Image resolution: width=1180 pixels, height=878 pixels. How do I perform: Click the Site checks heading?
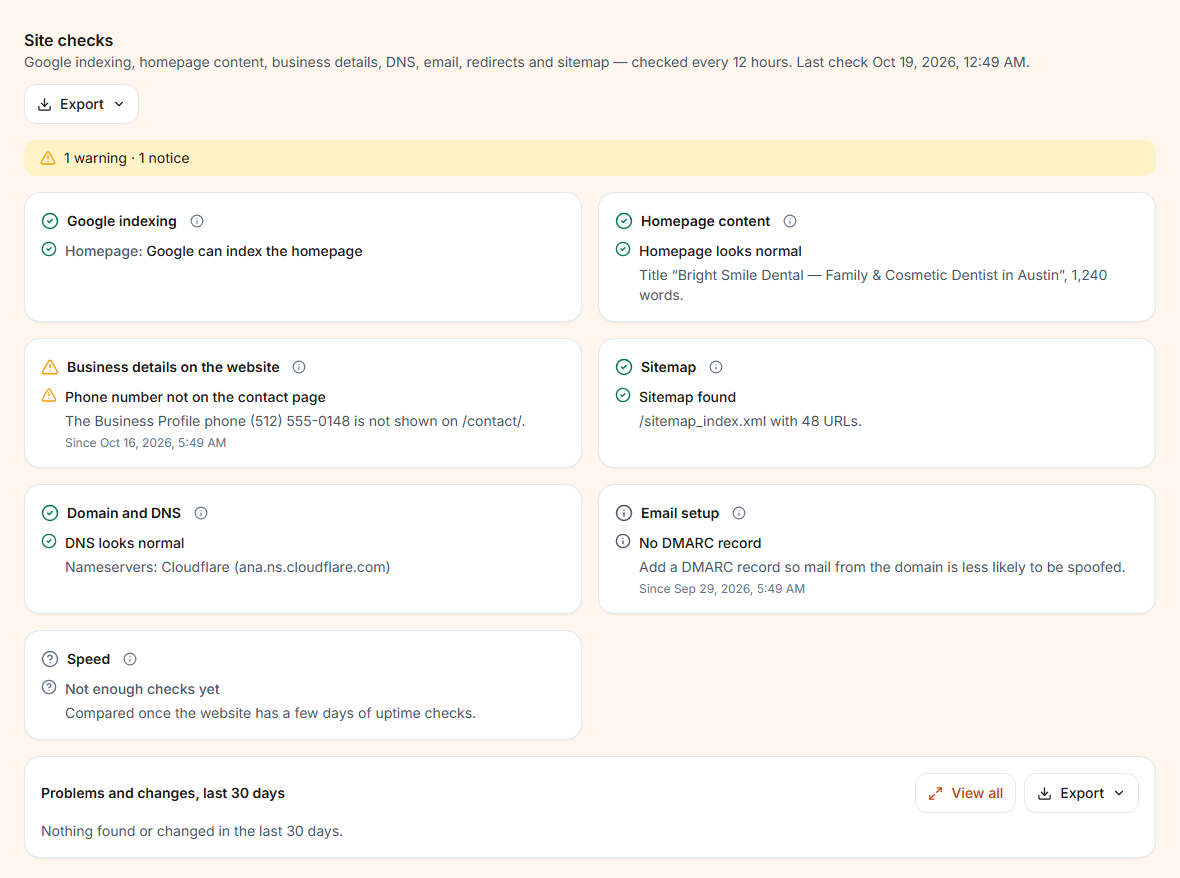[68, 41]
